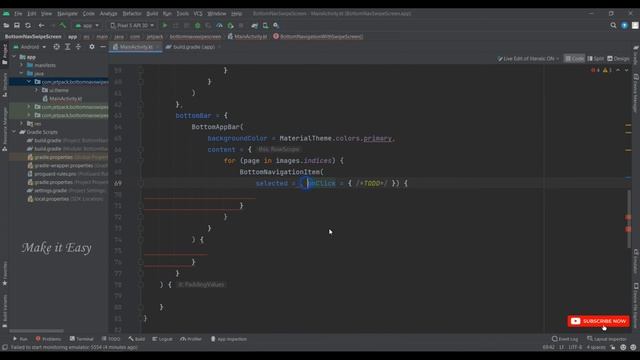Collapse the app module node
Screen dimensions: 640x360
(x=14, y=57)
